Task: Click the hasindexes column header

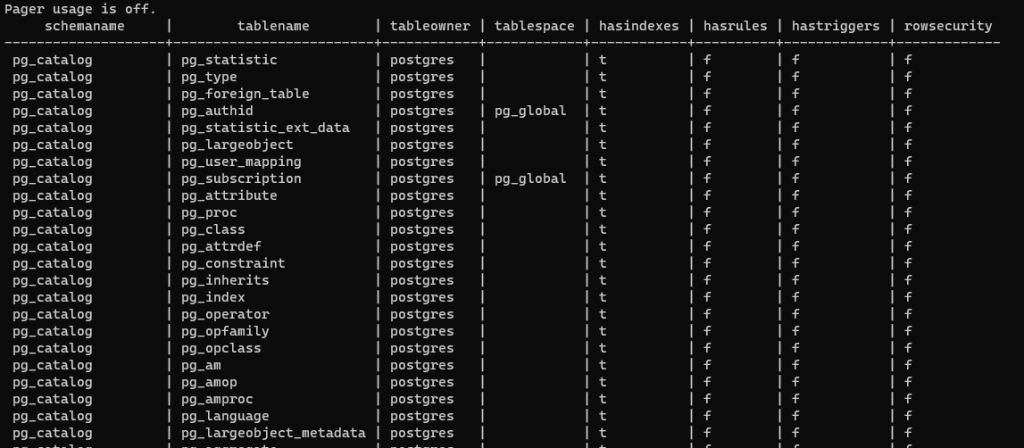Action: [x=639, y=26]
